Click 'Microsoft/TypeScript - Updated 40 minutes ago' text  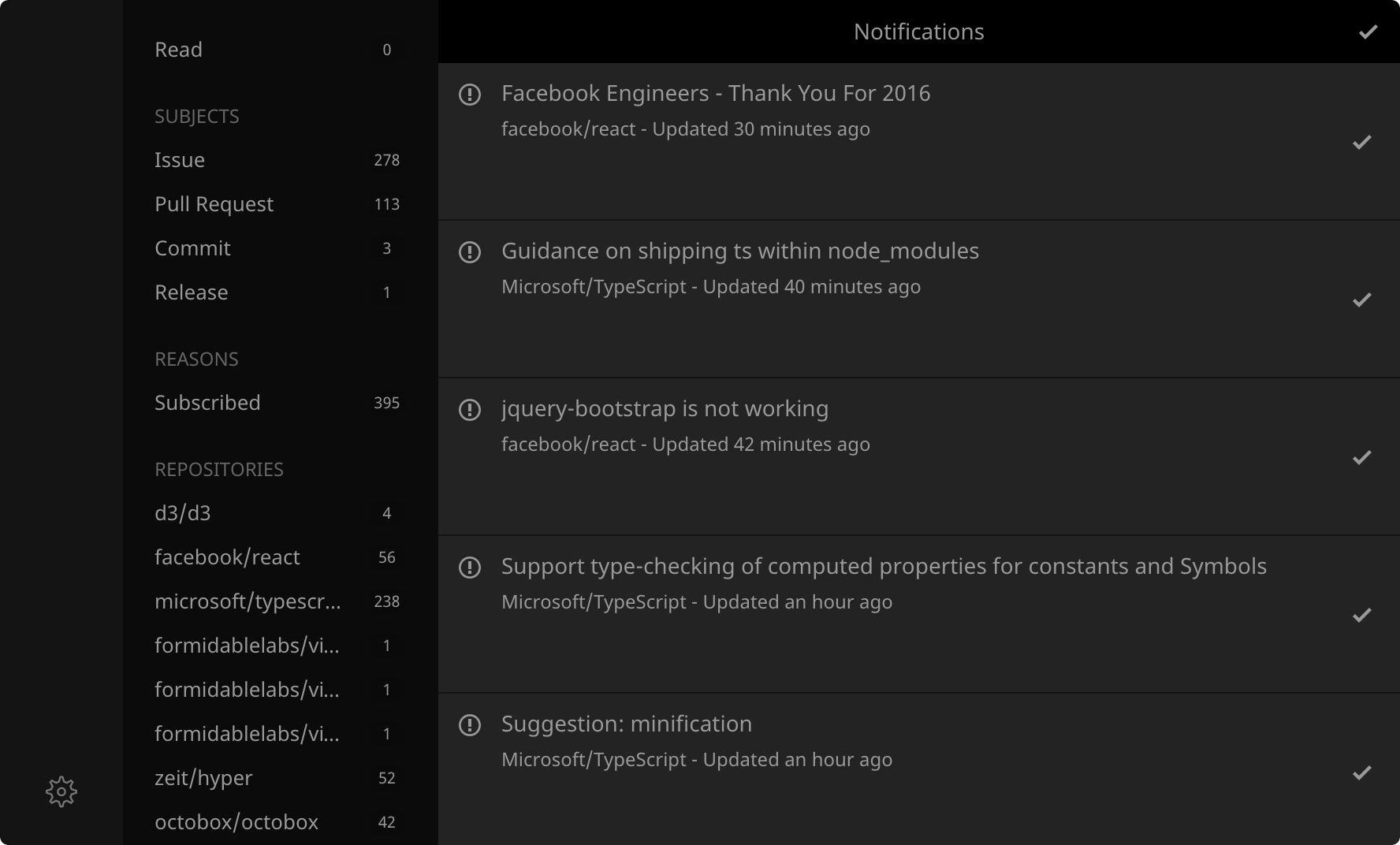pos(711,287)
